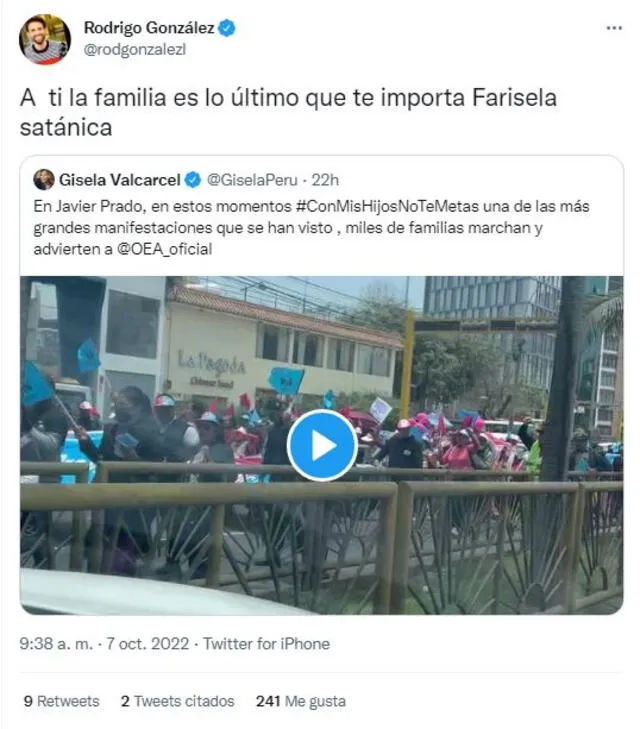Open the @rodgonzalezl handle

point(135,49)
